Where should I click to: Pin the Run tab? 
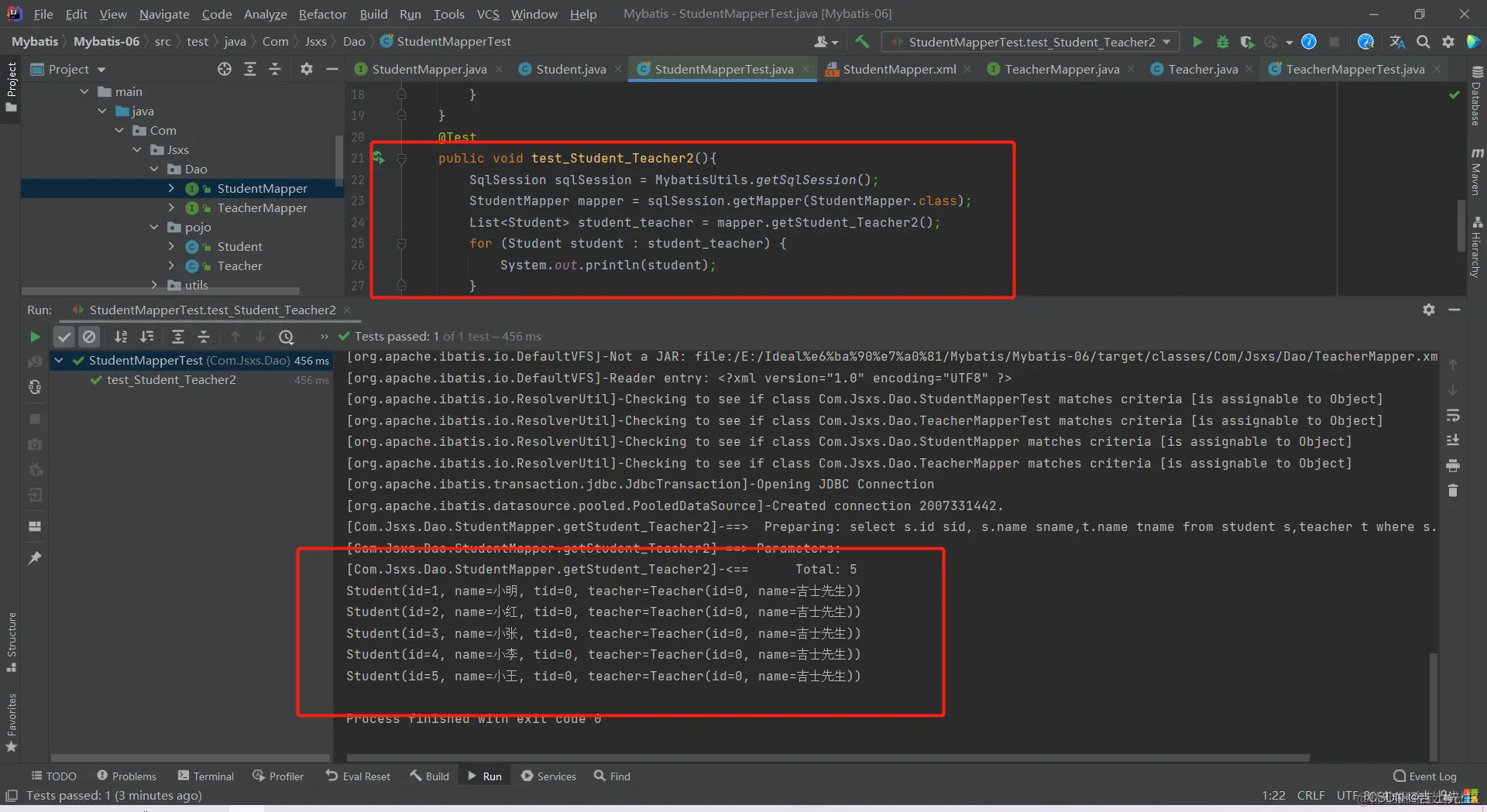35,557
